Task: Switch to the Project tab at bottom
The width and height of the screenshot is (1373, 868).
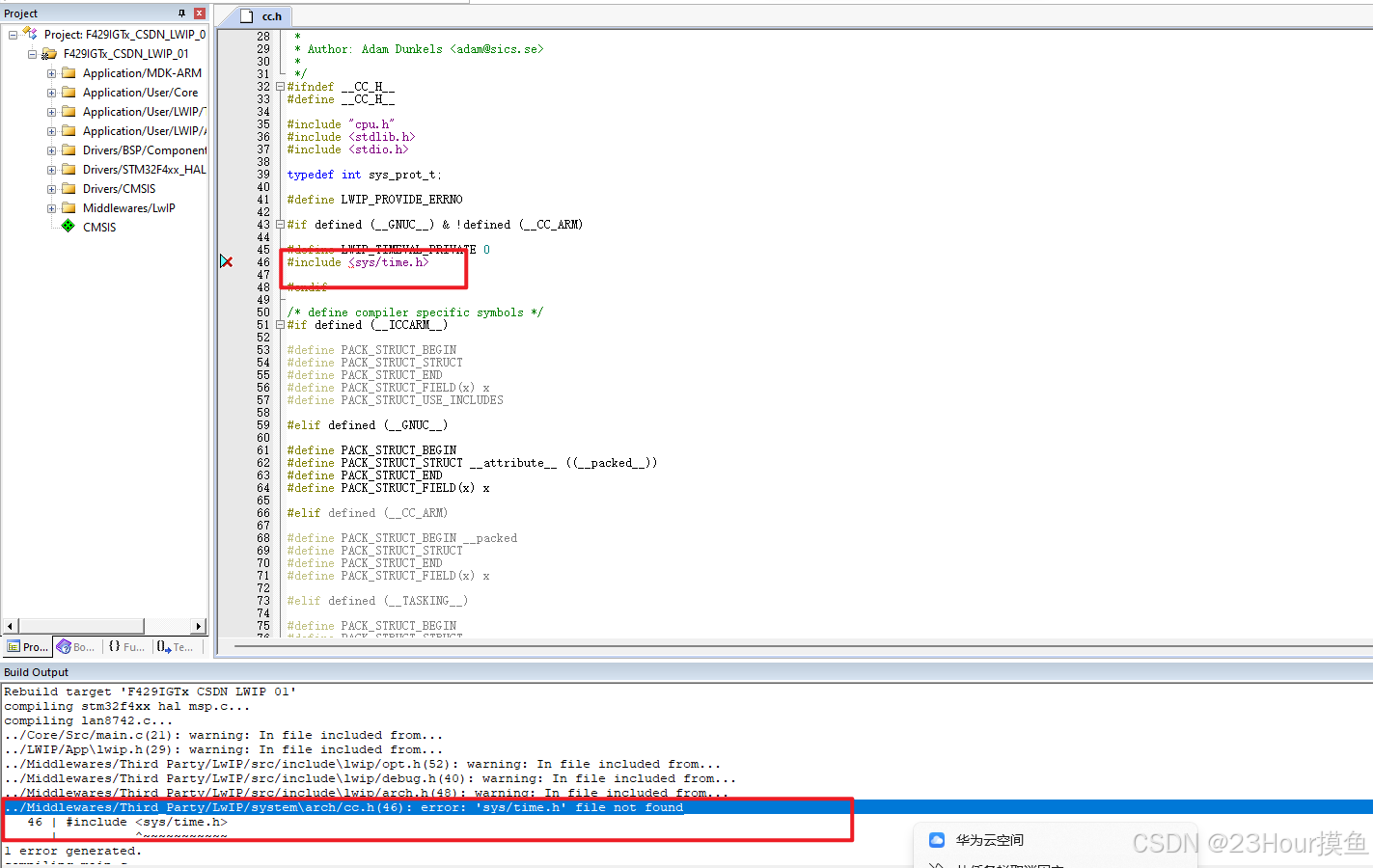Action: pyautogui.click(x=27, y=646)
